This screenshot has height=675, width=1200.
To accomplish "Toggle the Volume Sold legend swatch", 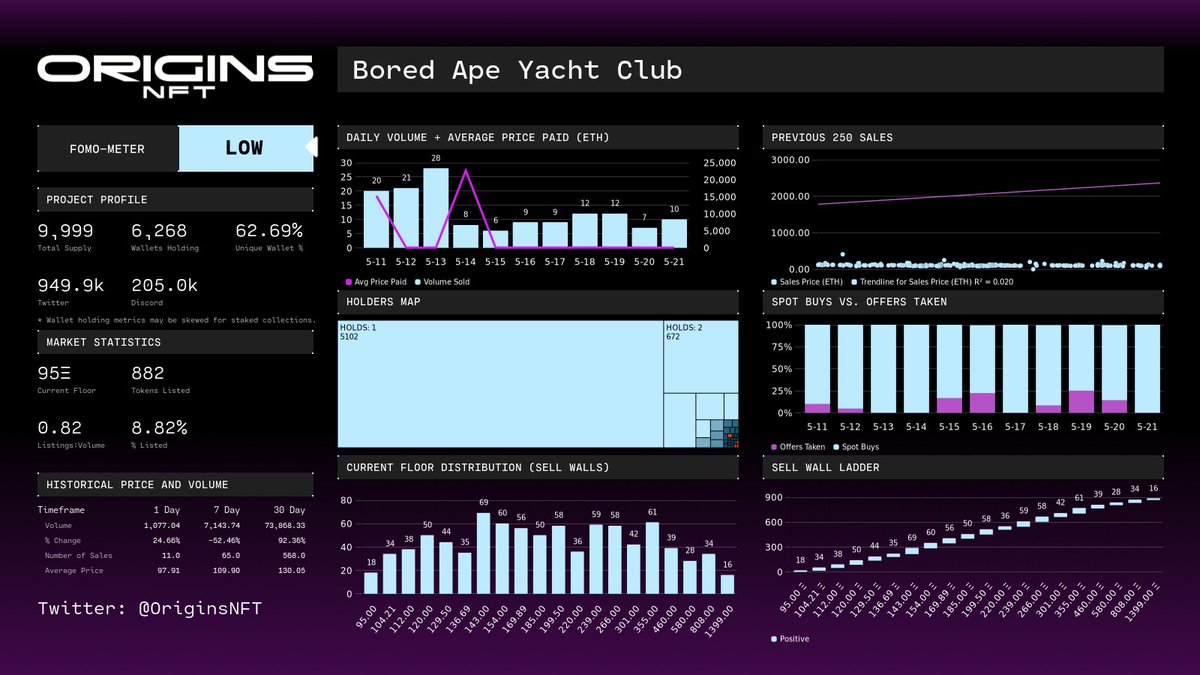I will 419,282.
